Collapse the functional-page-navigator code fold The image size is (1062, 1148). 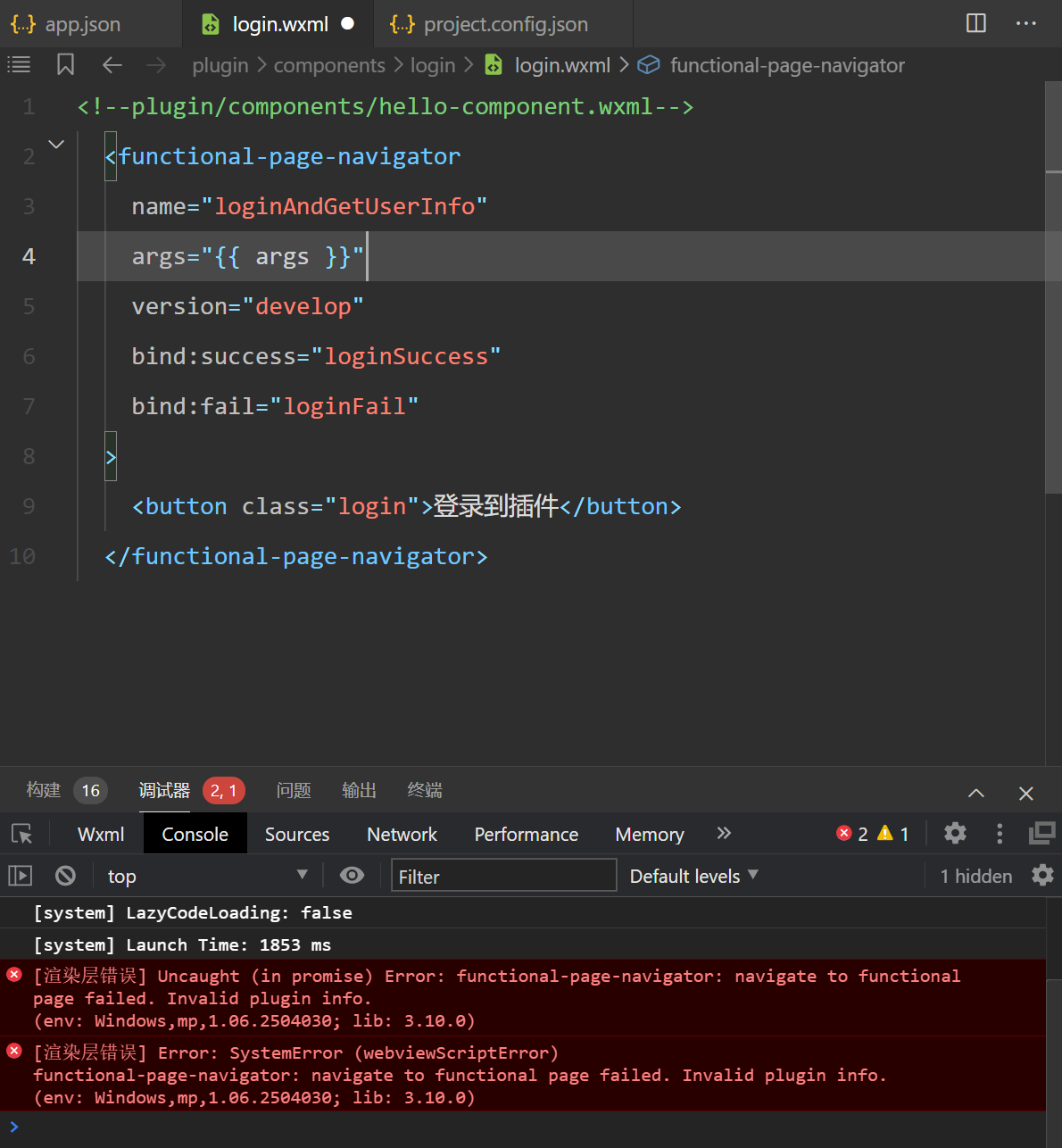pos(56,145)
